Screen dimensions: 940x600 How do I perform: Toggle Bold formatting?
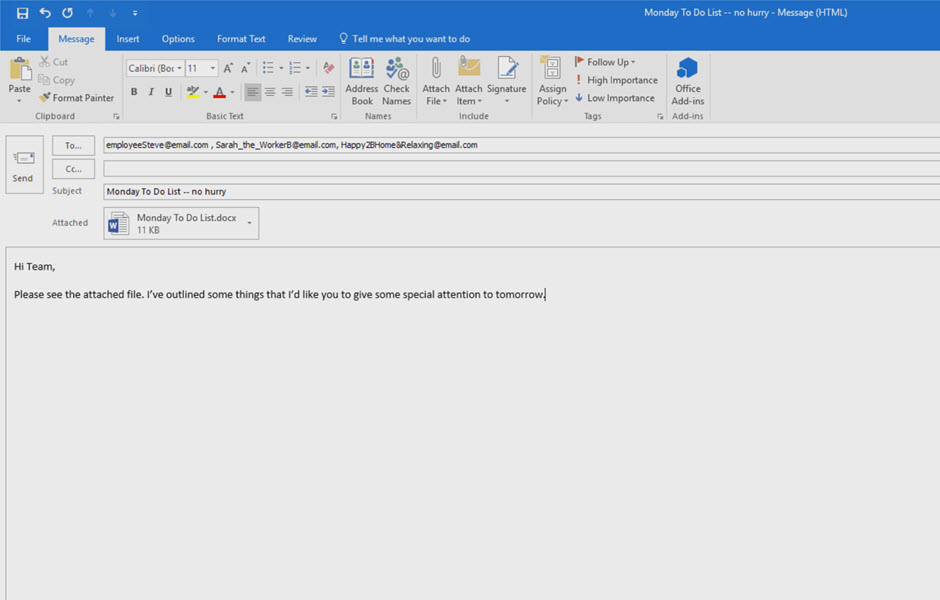pos(134,92)
